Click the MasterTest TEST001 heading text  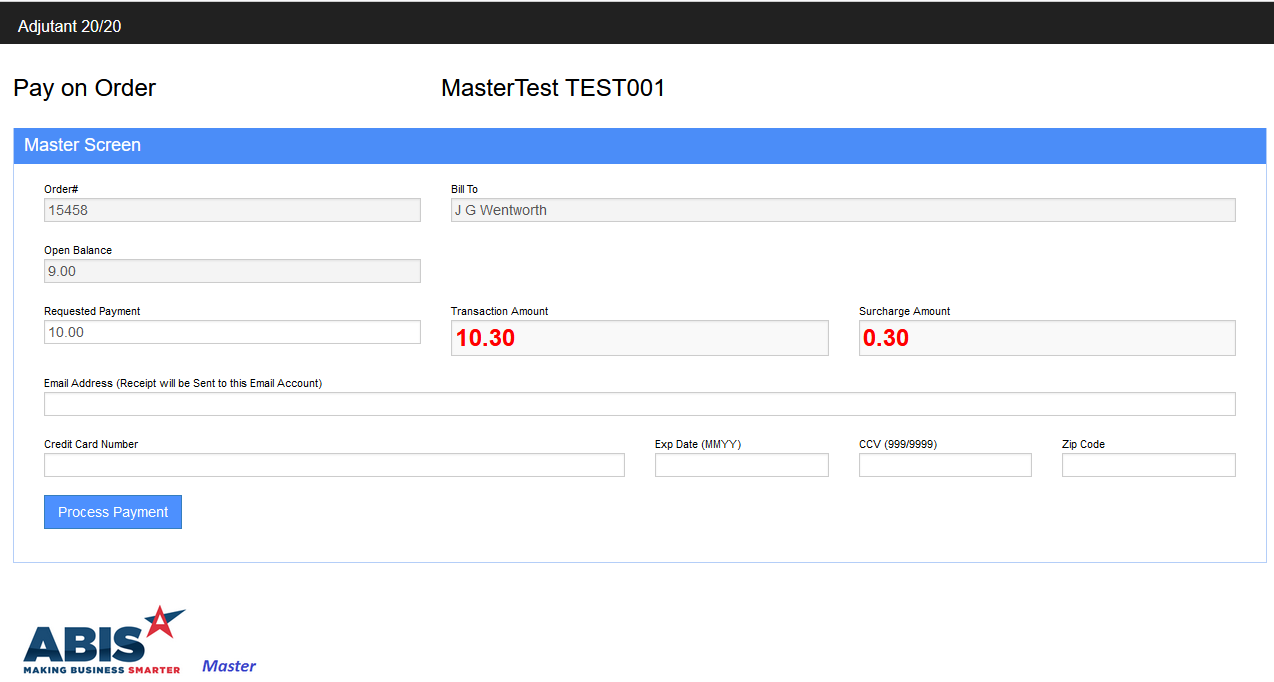[x=553, y=88]
